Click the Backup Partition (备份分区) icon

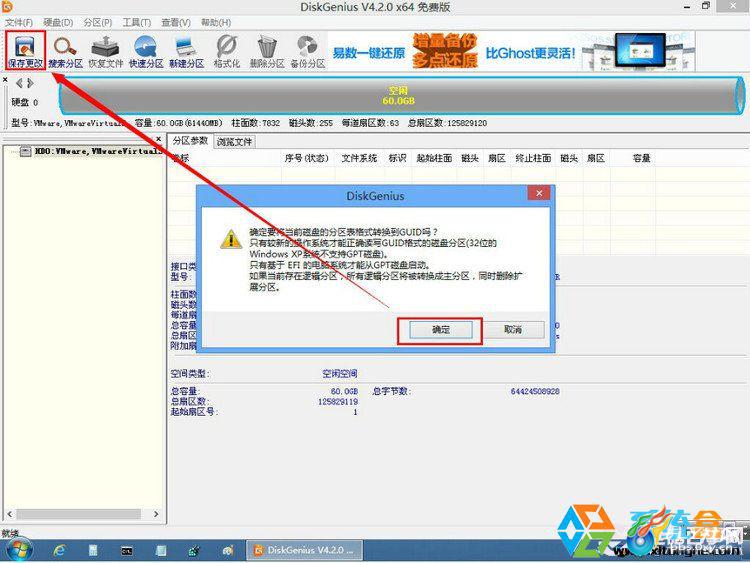click(308, 52)
